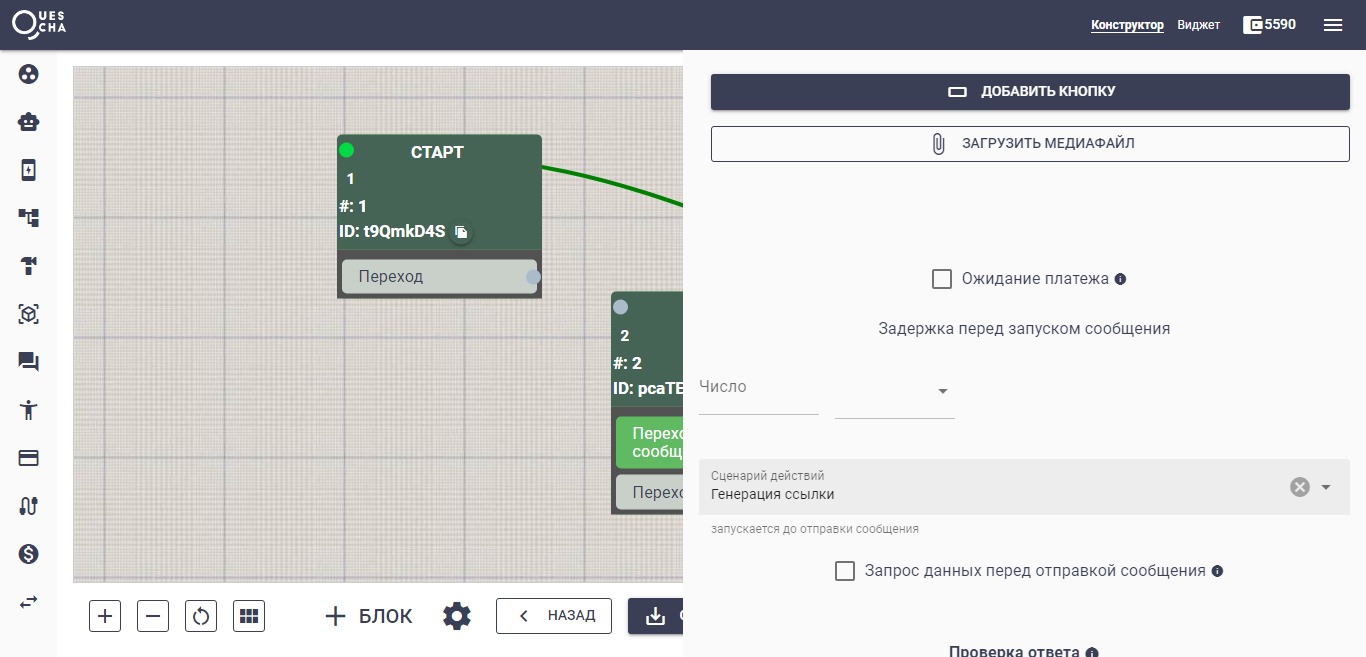Reset canvas zoom with the rotate icon
The height and width of the screenshot is (657, 1366).
[x=201, y=616]
